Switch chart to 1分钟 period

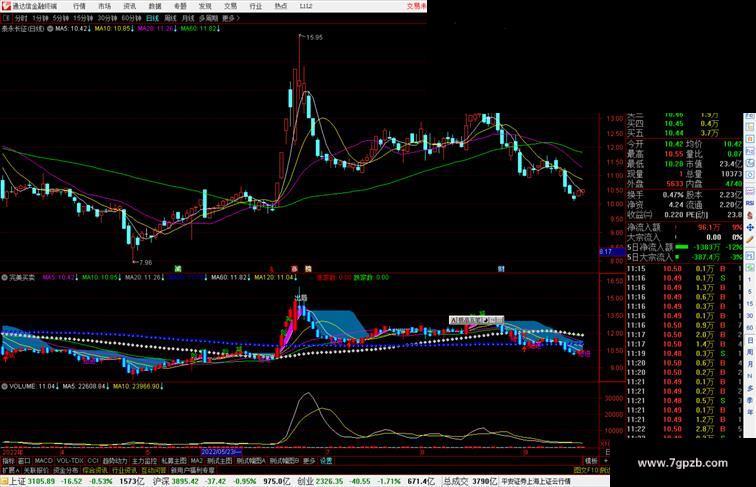tap(40, 18)
